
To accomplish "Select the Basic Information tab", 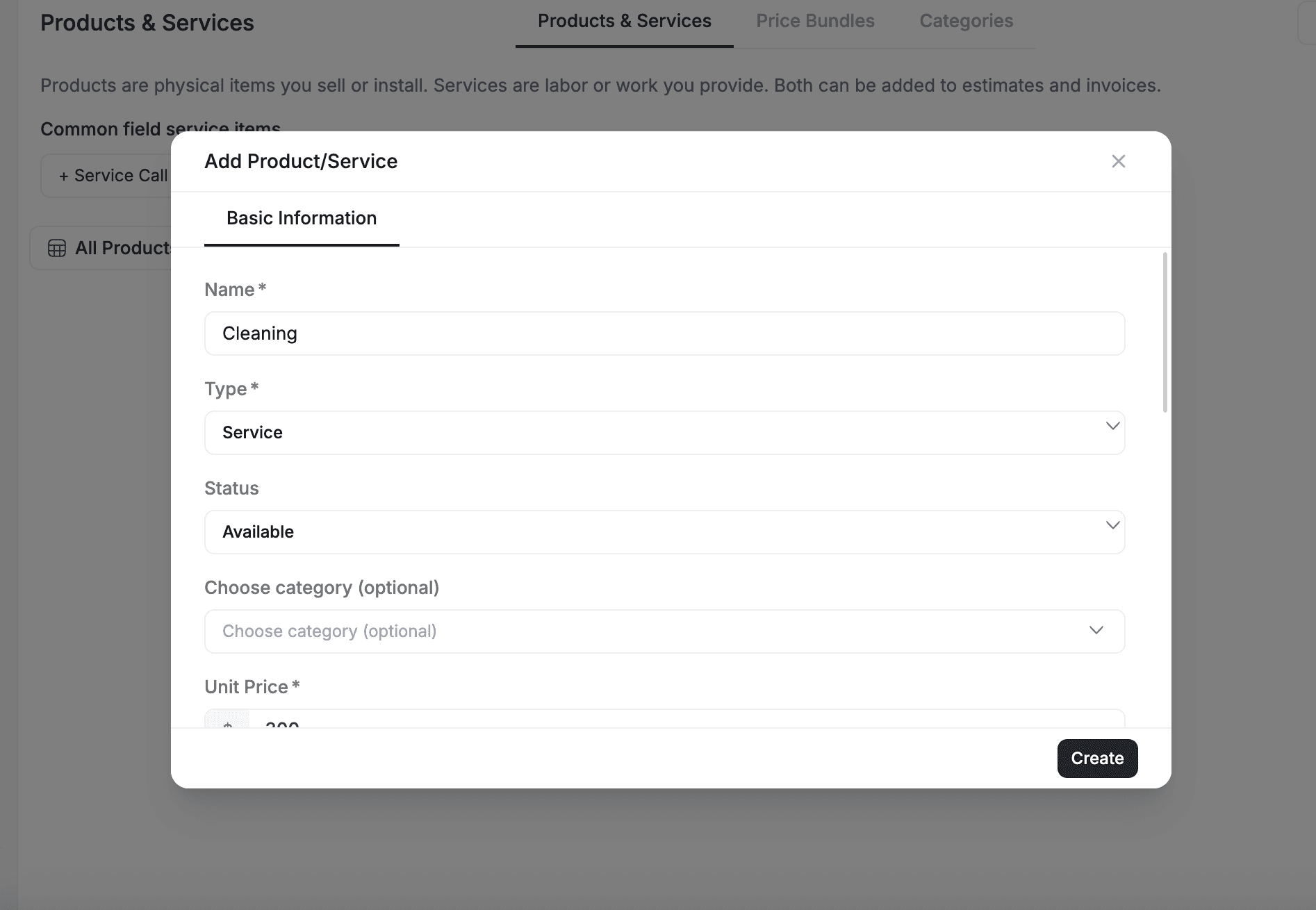I will click(302, 218).
